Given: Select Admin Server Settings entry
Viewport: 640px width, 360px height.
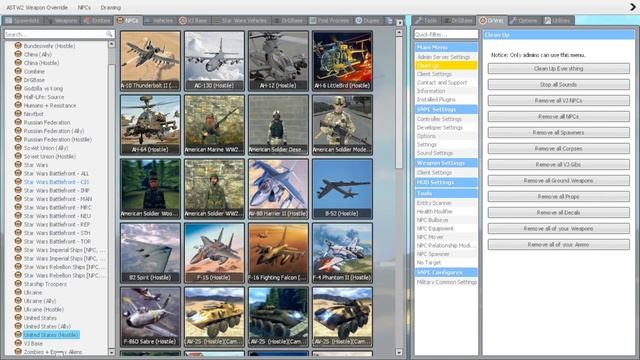Looking at the screenshot, I should pyautogui.click(x=444, y=57).
